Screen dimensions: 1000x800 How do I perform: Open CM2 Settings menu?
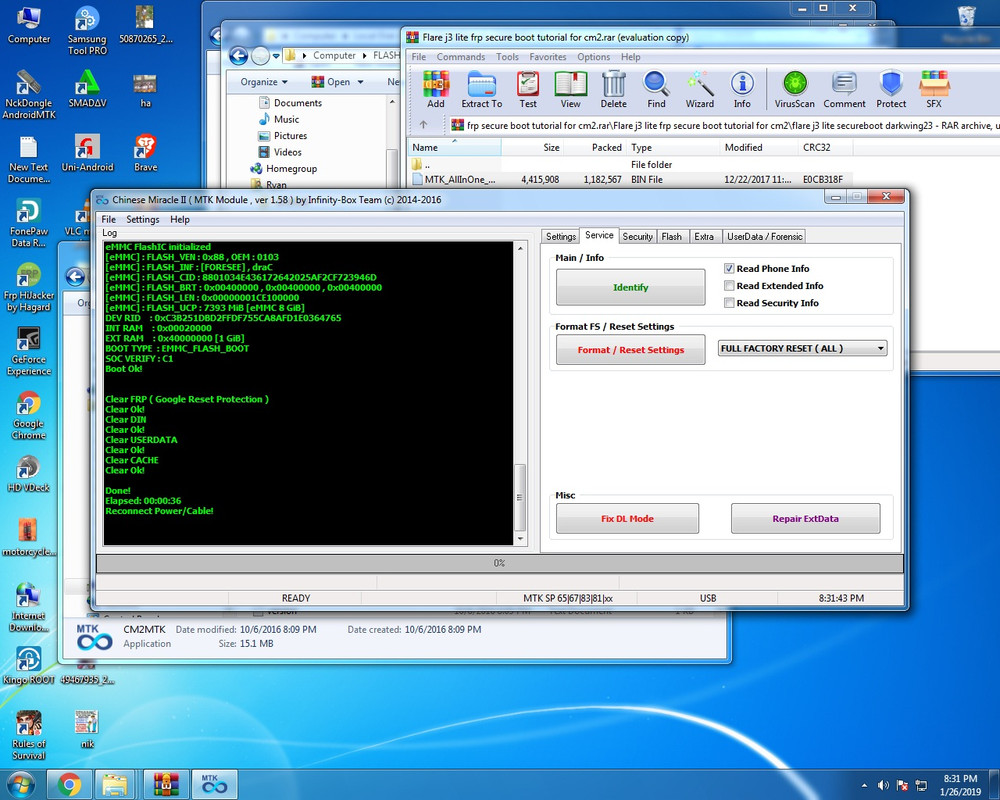pos(143,219)
